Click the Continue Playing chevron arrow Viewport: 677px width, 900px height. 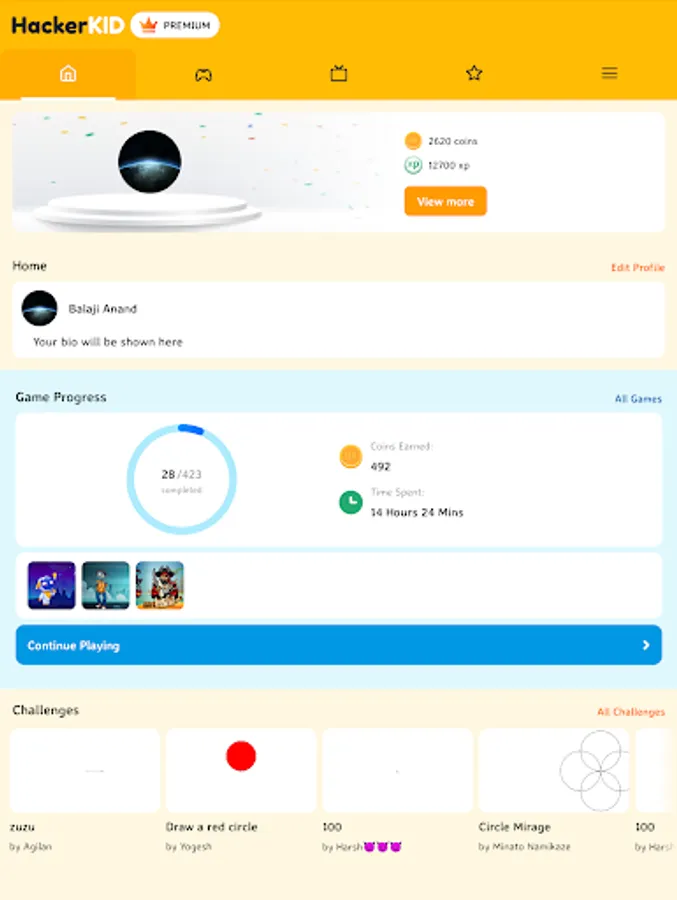(x=645, y=645)
